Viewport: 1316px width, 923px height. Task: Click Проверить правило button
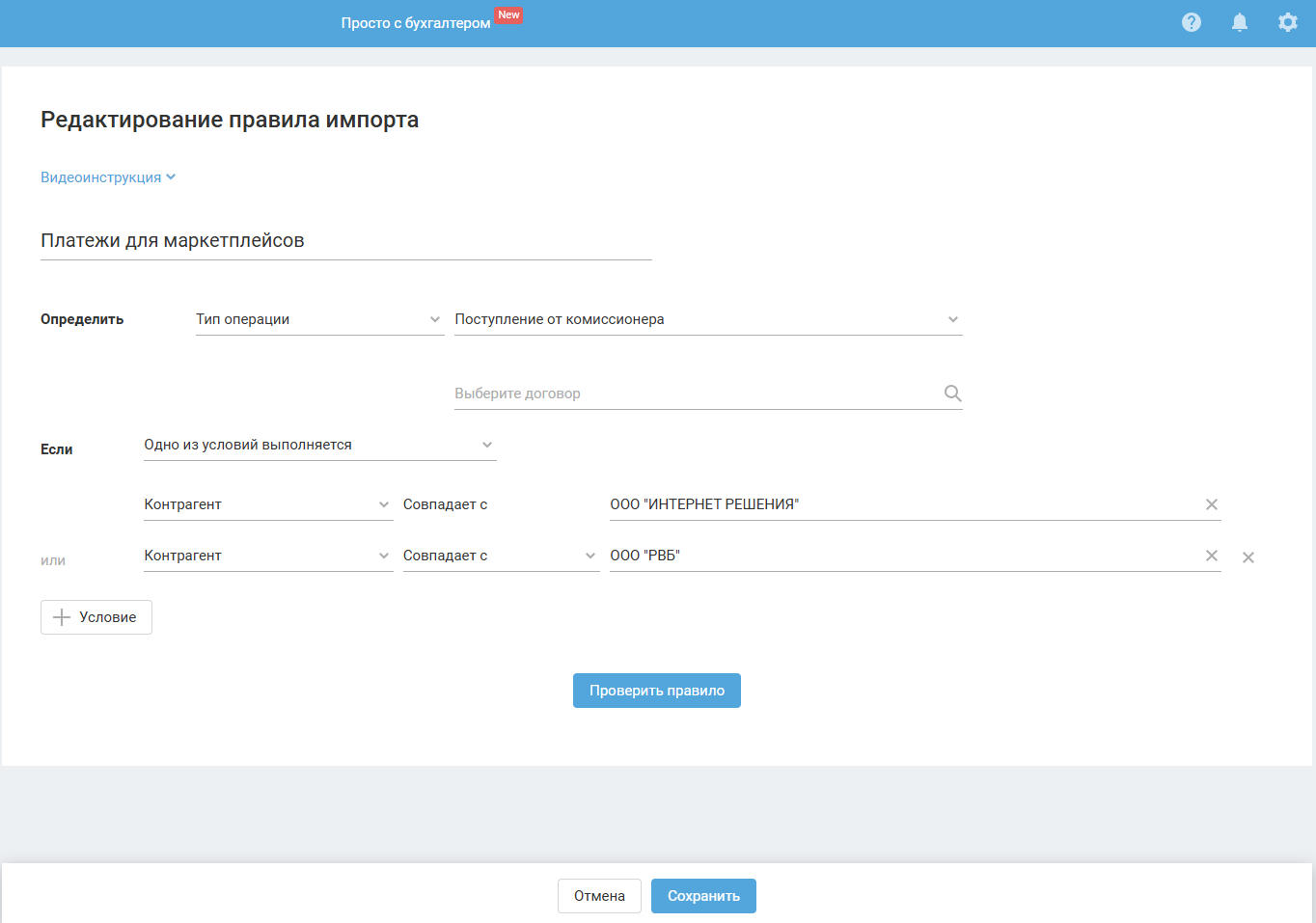coord(657,691)
